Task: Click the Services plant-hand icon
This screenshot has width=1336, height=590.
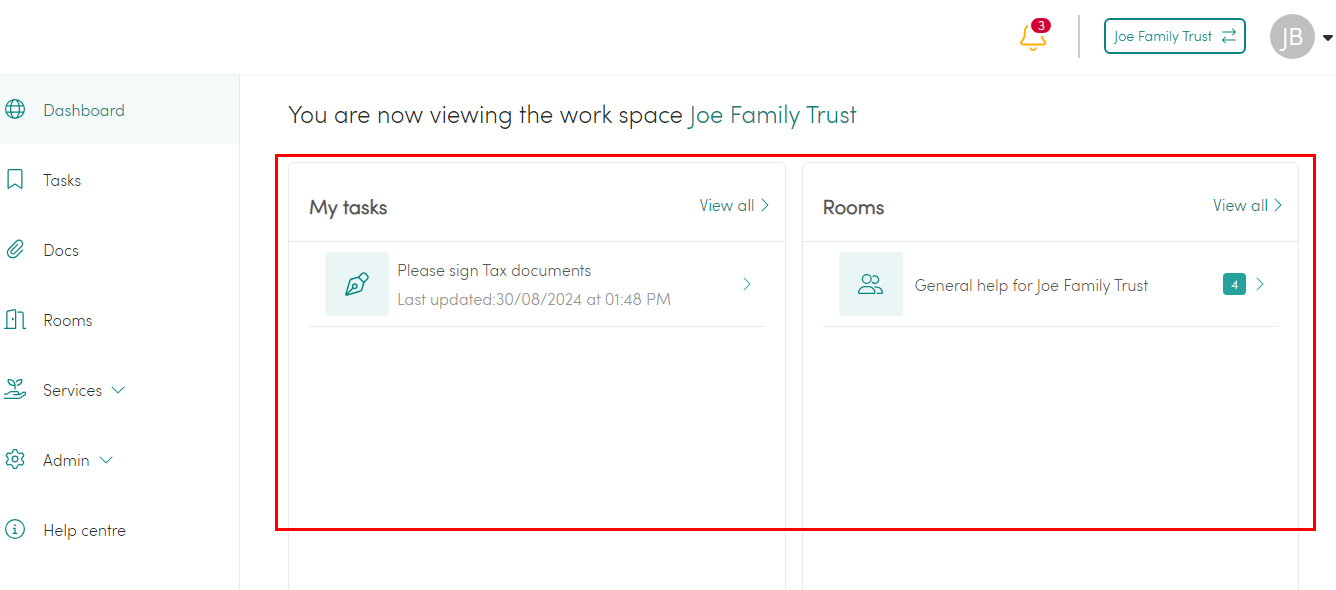Action: pos(15,390)
